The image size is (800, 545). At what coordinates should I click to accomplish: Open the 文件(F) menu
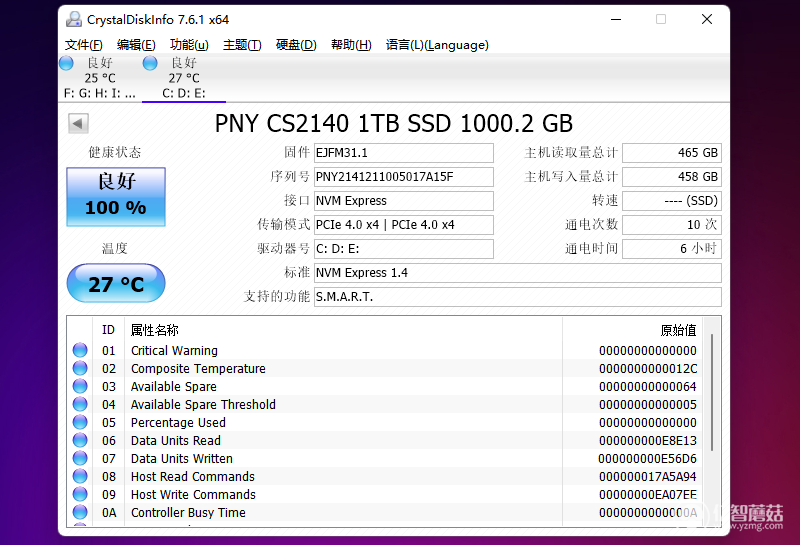pyautogui.click(x=84, y=45)
